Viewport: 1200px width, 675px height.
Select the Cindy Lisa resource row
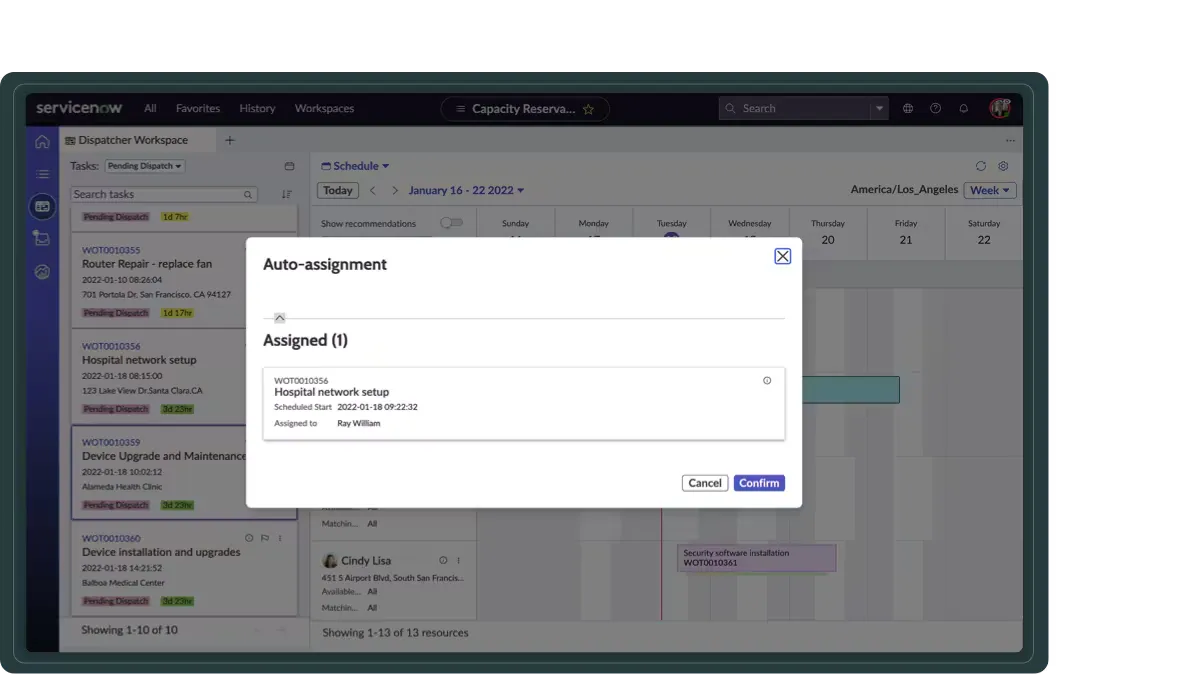394,582
